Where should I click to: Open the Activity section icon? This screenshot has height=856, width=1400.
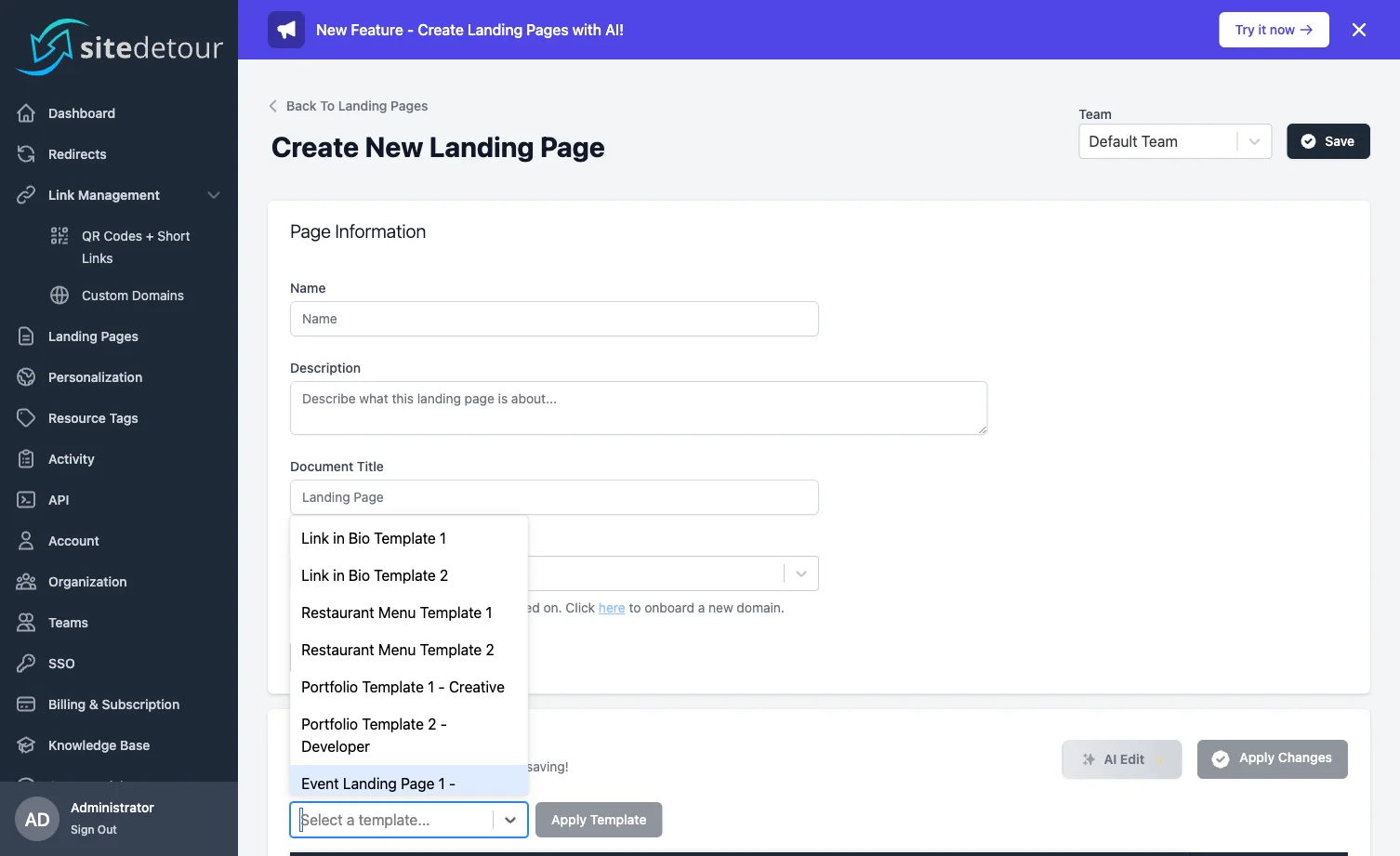tap(28, 458)
